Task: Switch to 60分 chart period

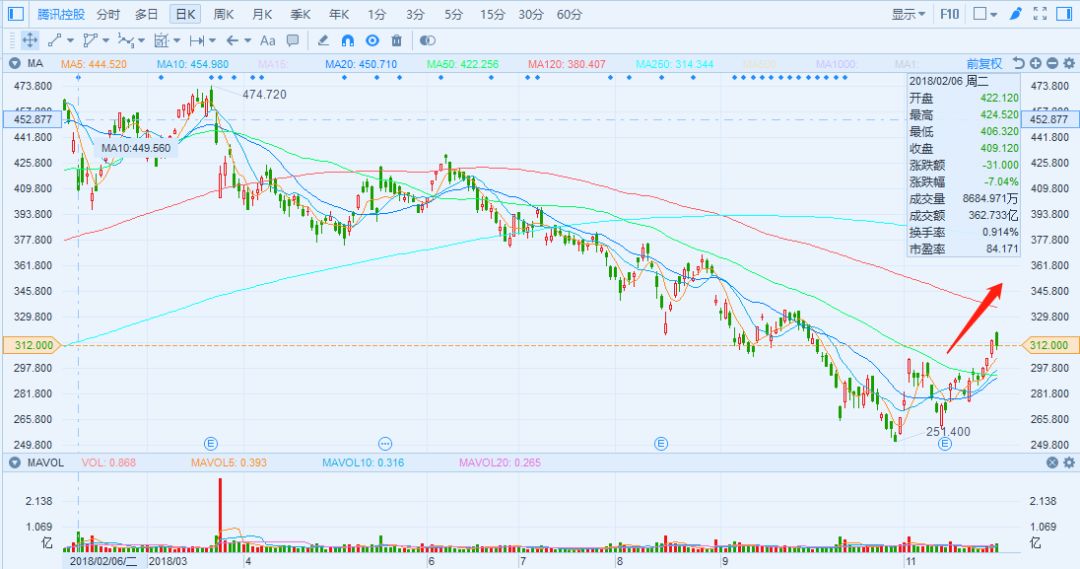Action: click(x=570, y=14)
